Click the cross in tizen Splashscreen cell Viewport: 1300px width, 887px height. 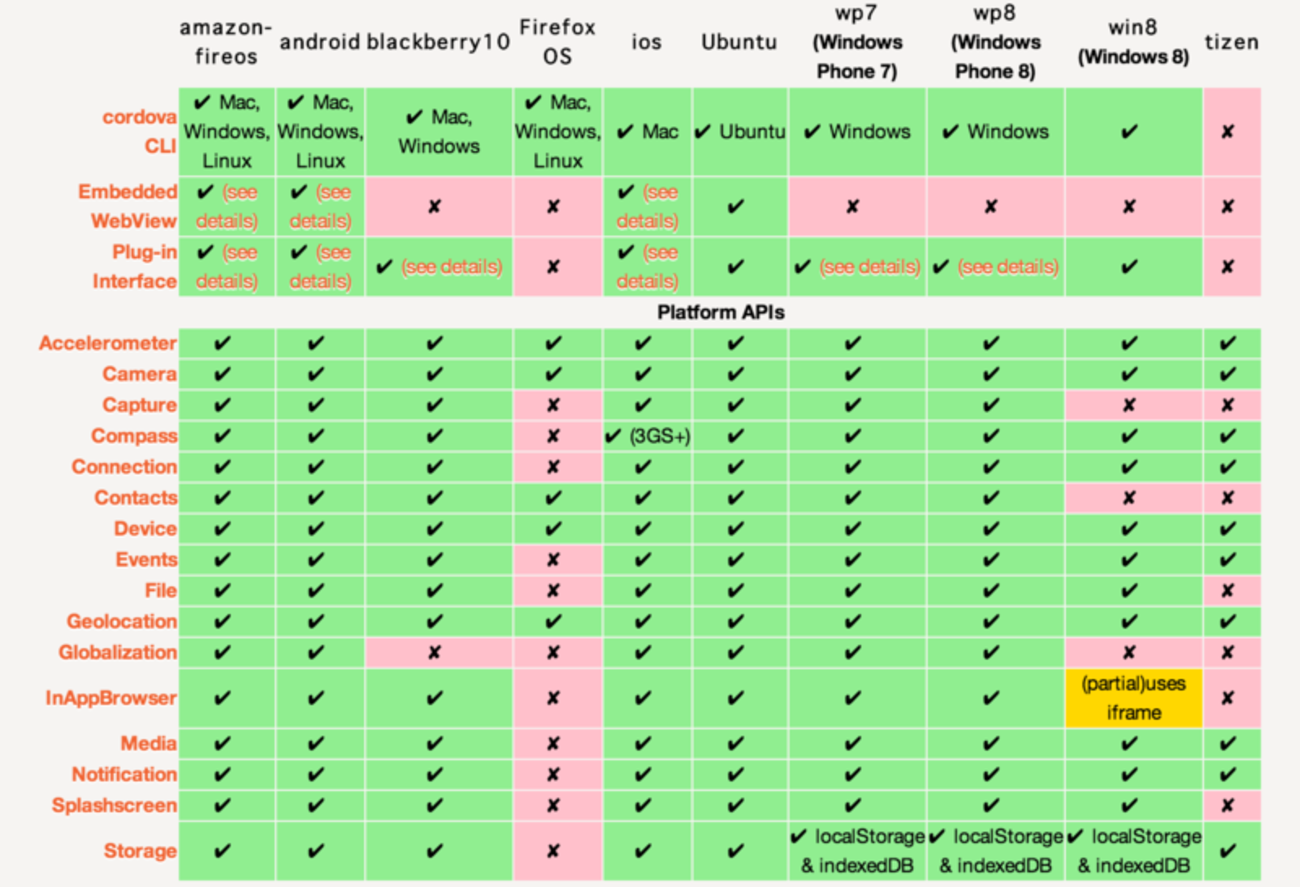(1227, 805)
